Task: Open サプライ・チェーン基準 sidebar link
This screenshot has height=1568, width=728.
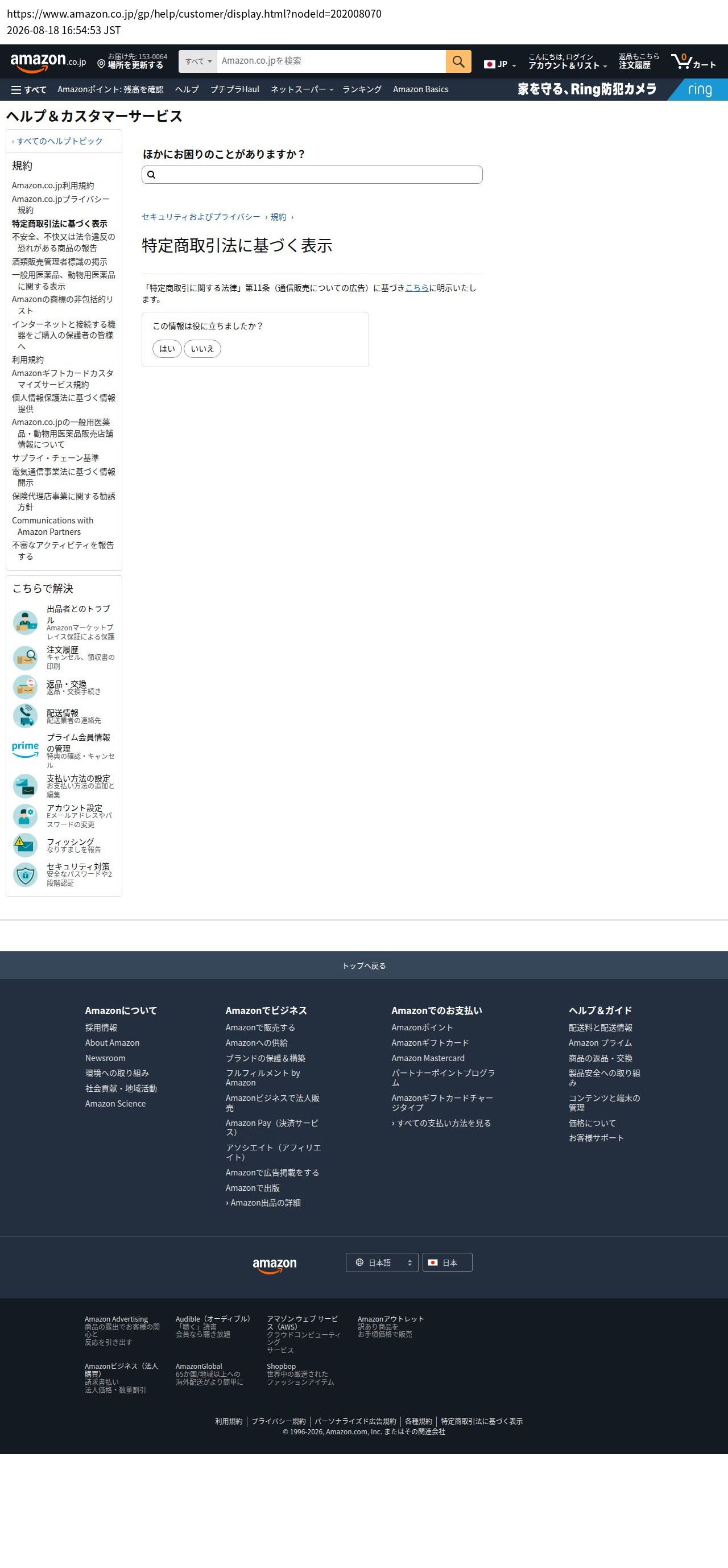Action: (55, 458)
